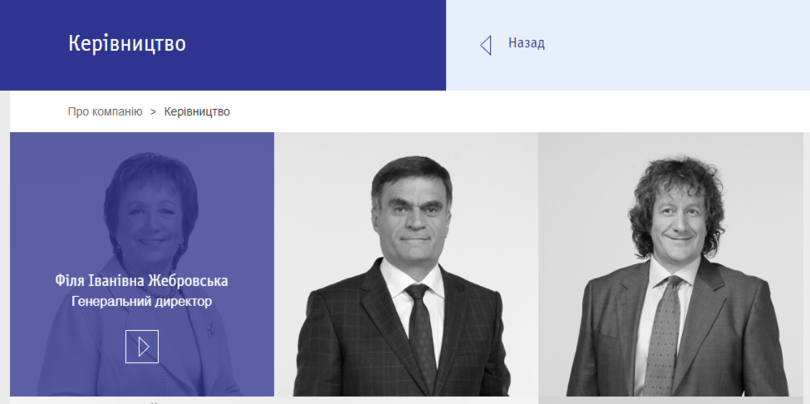This screenshot has width=810, height=404.
Task: Click the breadcrumb > separator
Action: pyautogui.click(x=153, y=112)
